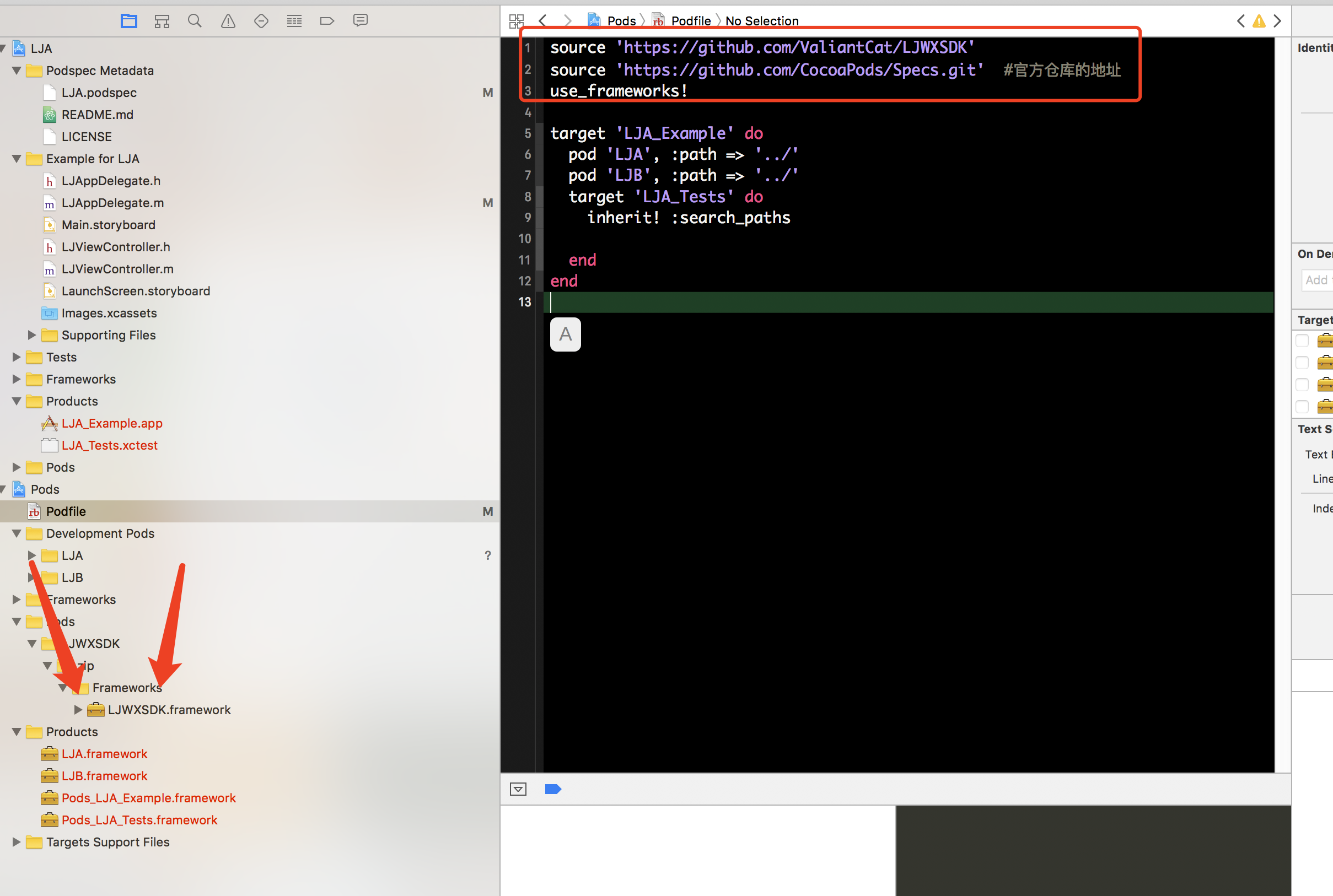Image resolution: width=1333 pixels, height=896 pixels.
Task: Open the Symbol navigator
Action: pos(162,20)
